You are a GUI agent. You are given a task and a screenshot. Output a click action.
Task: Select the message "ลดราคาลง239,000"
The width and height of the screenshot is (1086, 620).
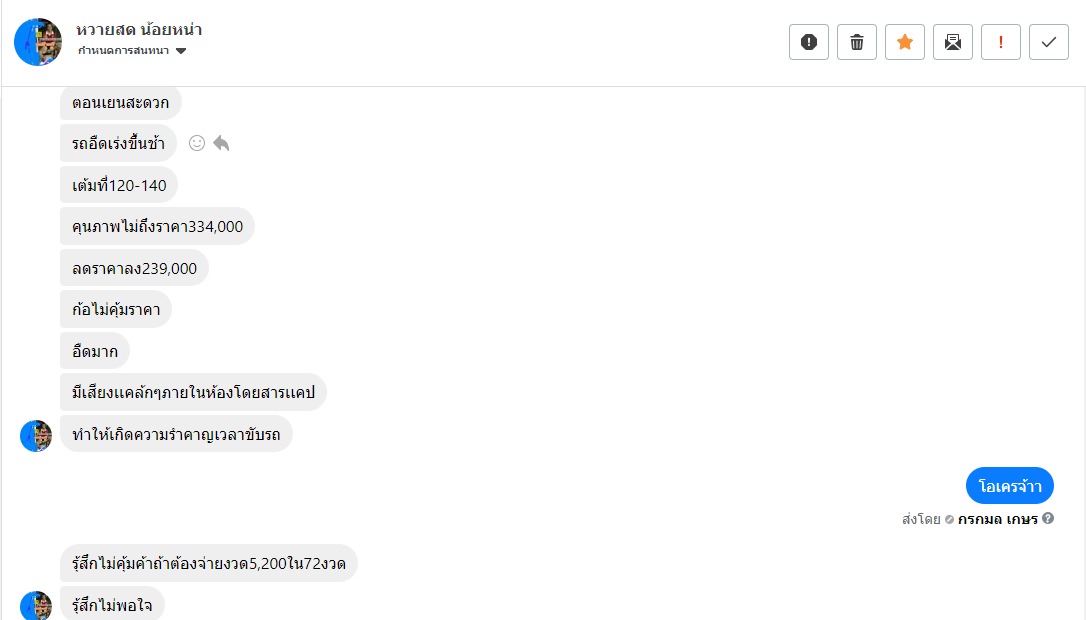(x=134, y=268)
